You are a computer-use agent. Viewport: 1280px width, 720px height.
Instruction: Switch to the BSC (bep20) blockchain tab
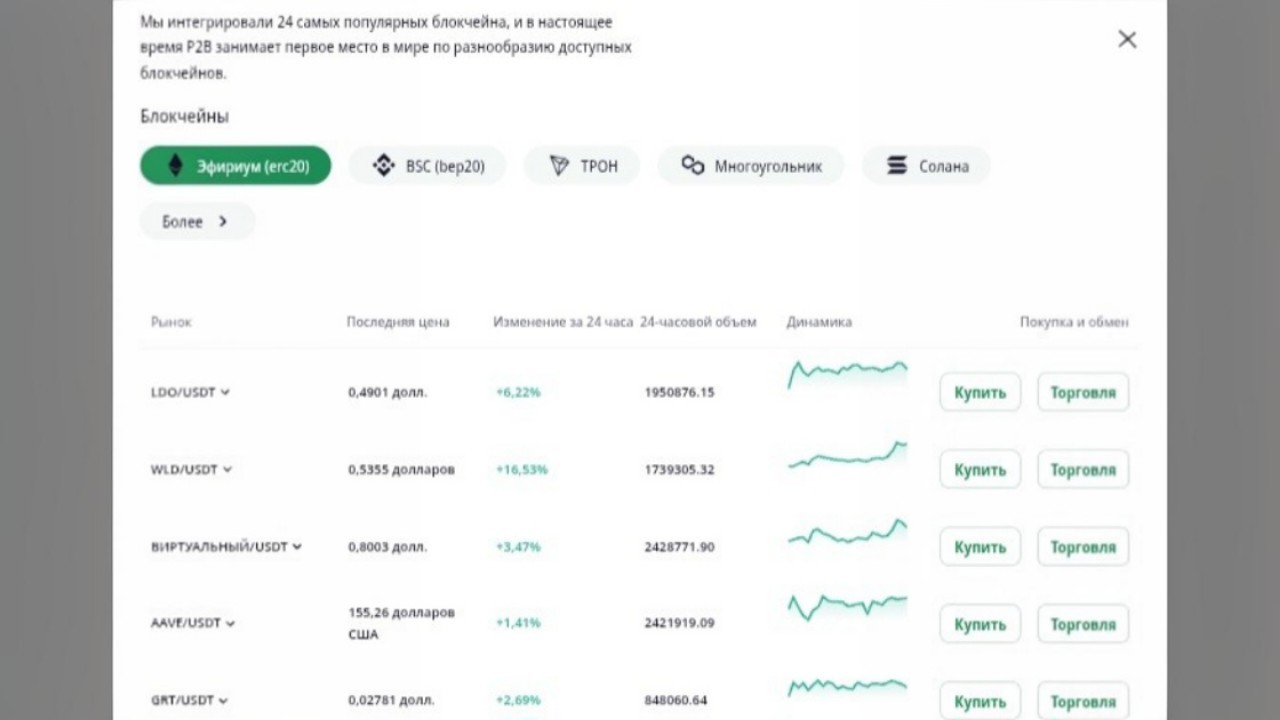pos(427,166)
